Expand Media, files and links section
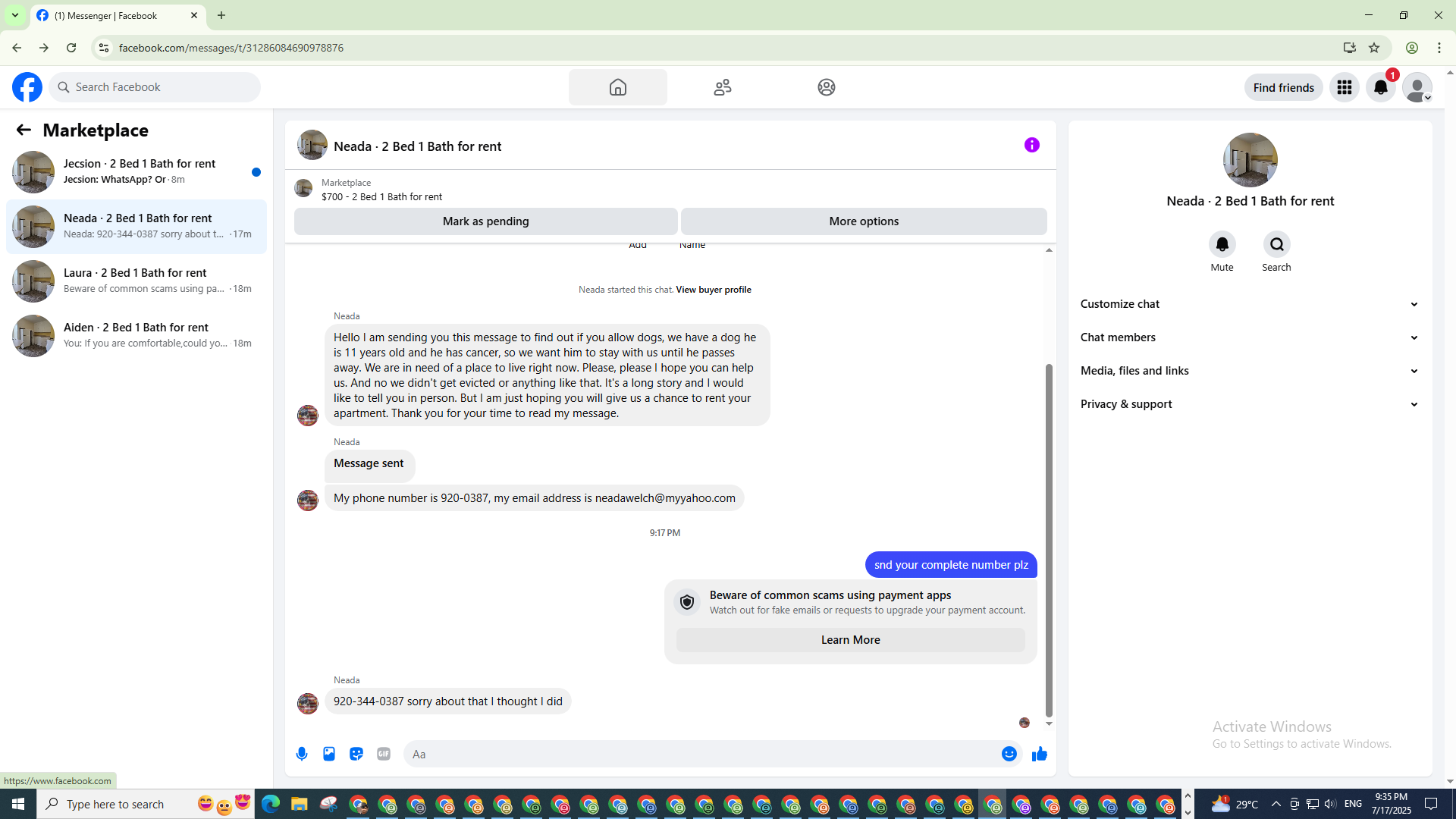Screen dimensions: 1456x819 [x=1250, y=371]
